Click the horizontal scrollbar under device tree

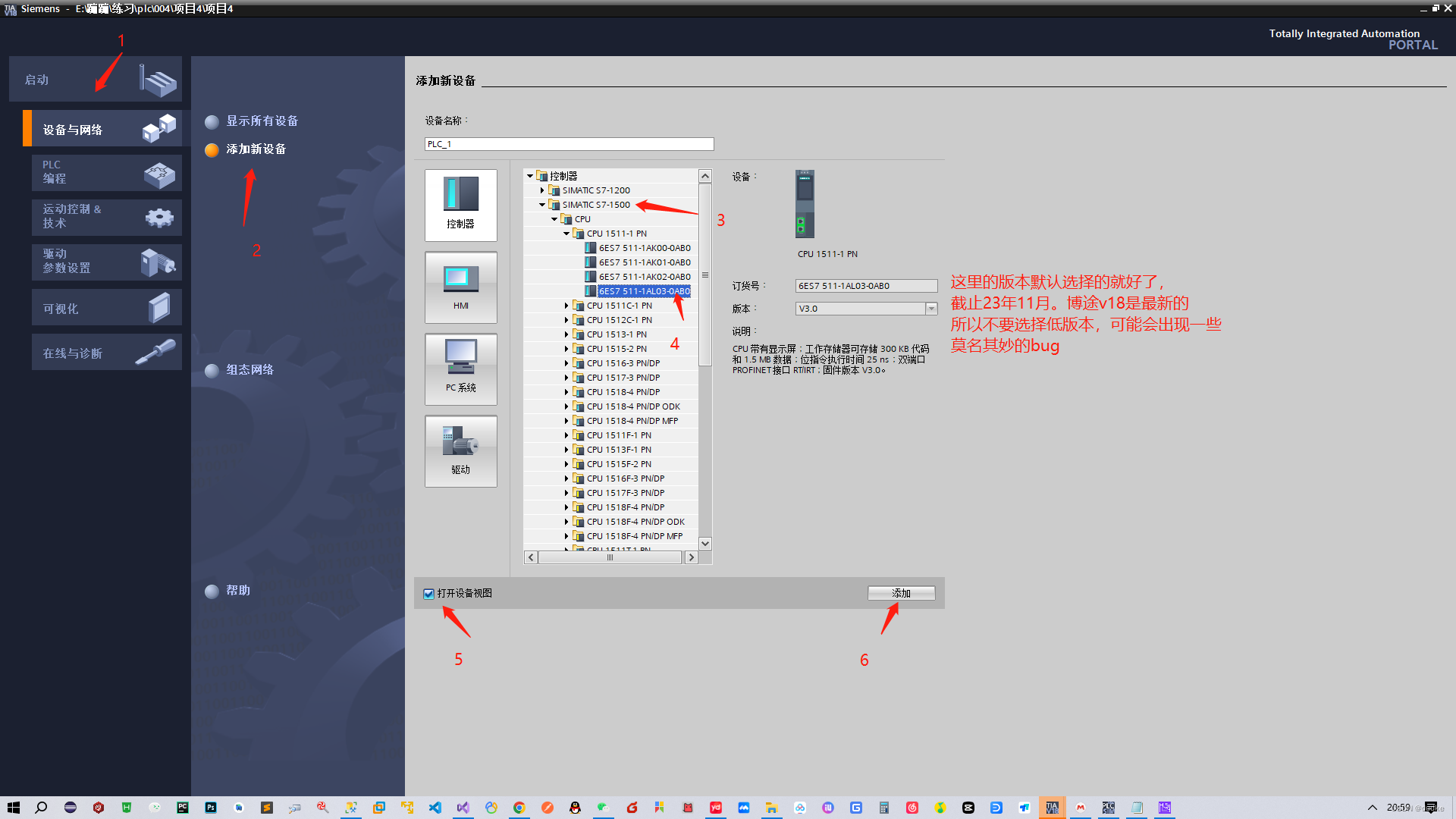coord(610,557)
